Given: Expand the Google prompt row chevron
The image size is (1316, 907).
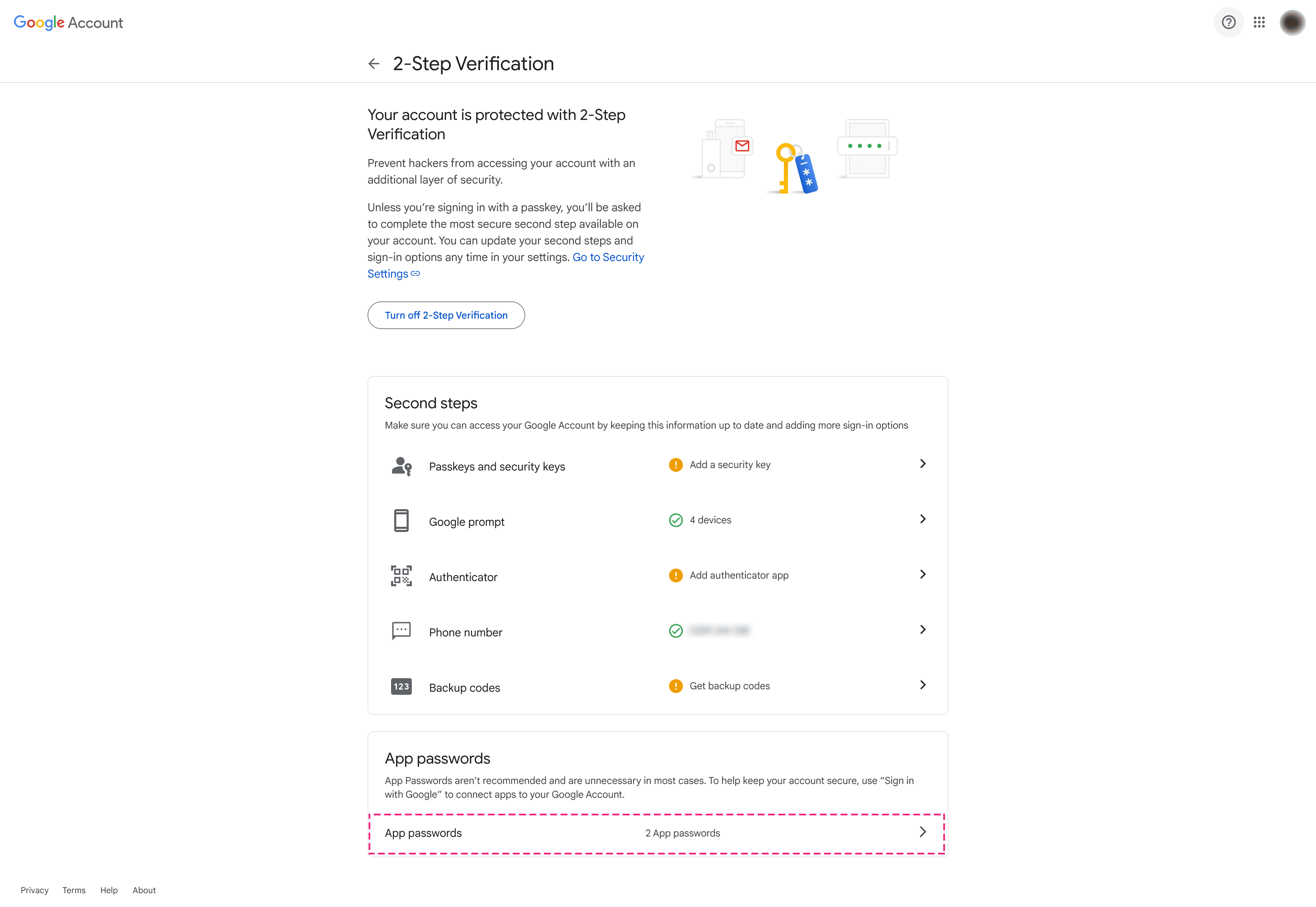Looking at the screenshot, I should (x=923, y=519).
